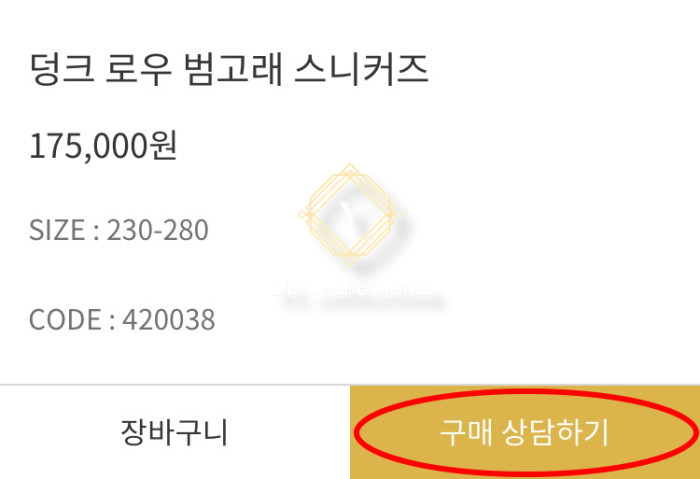Click the gray divider line above 장바구니
Screen dimensions: 700x479
pyautogui.click(x=175, y=384)
